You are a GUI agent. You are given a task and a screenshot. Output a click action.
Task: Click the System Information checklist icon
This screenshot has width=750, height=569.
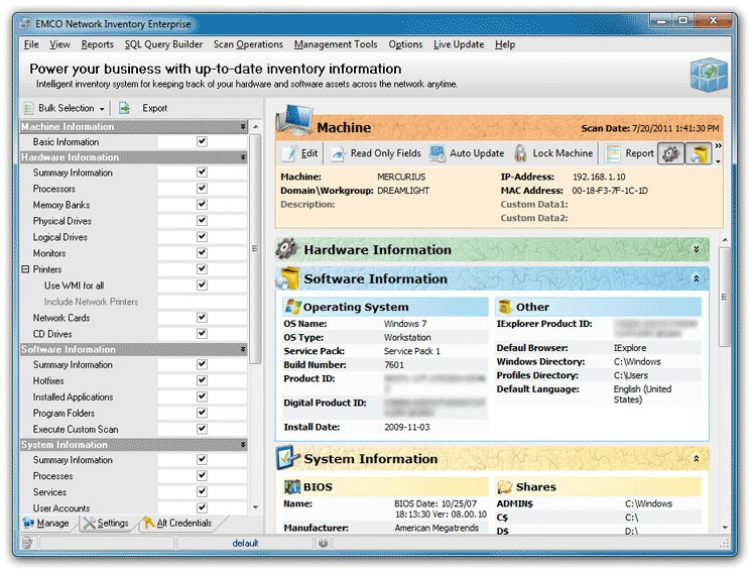[x=288, y=458]
